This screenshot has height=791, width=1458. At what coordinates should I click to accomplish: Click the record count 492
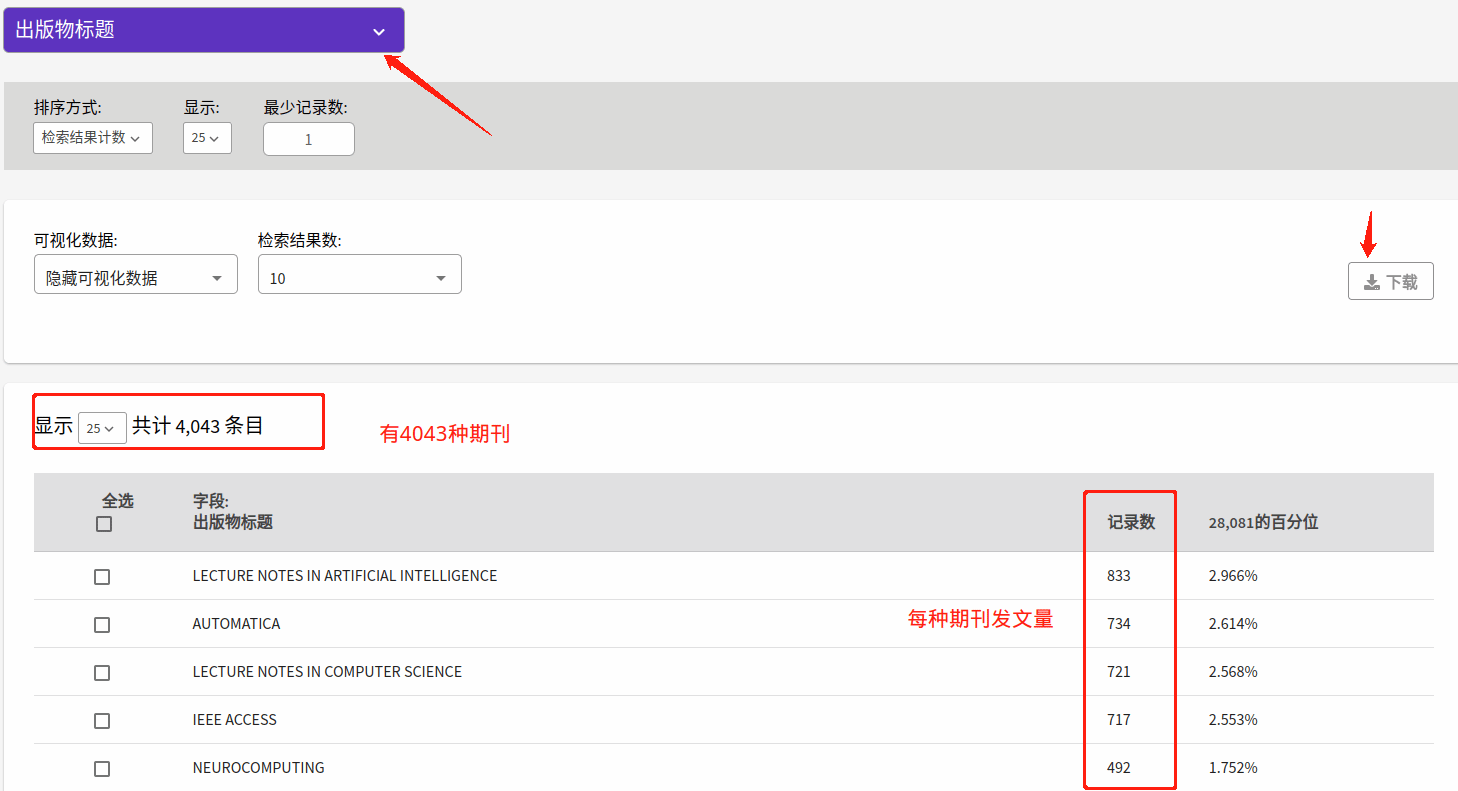(x=1119, y=768)
